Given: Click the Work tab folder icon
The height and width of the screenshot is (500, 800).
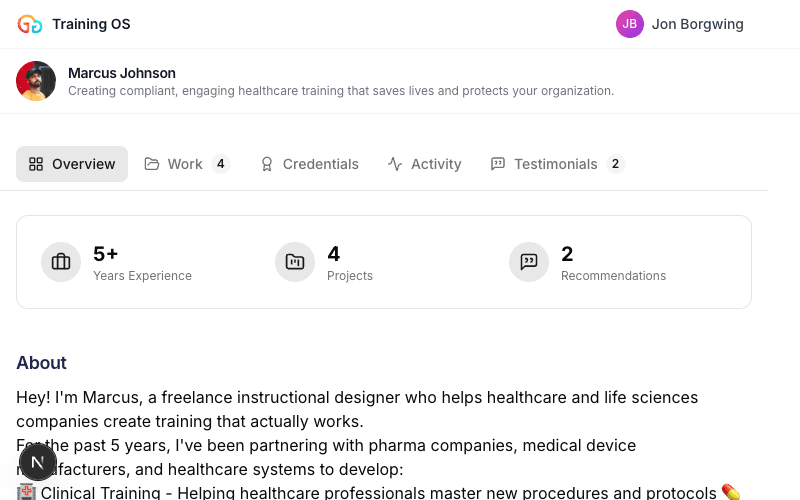Looking at the screenshot, I should (x=152, y=164).
